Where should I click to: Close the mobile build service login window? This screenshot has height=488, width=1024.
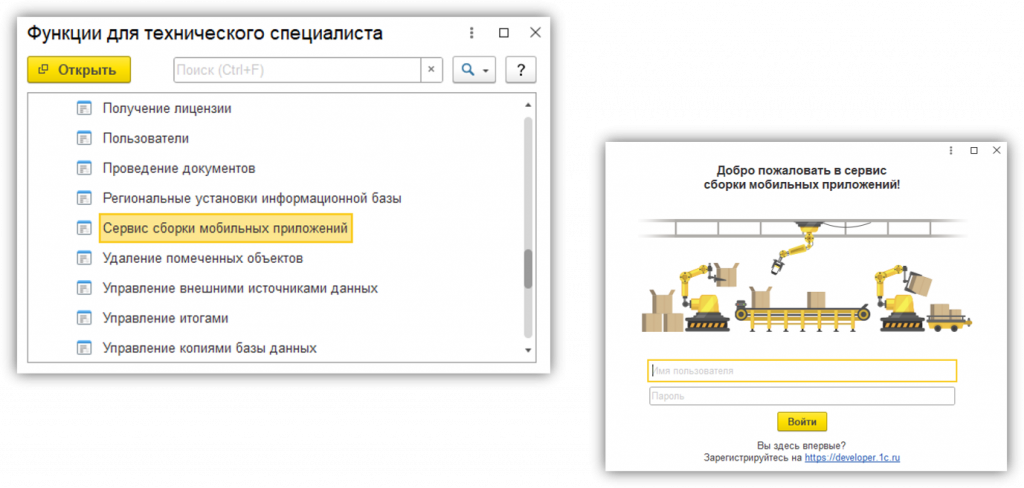(x=997, y=150)
